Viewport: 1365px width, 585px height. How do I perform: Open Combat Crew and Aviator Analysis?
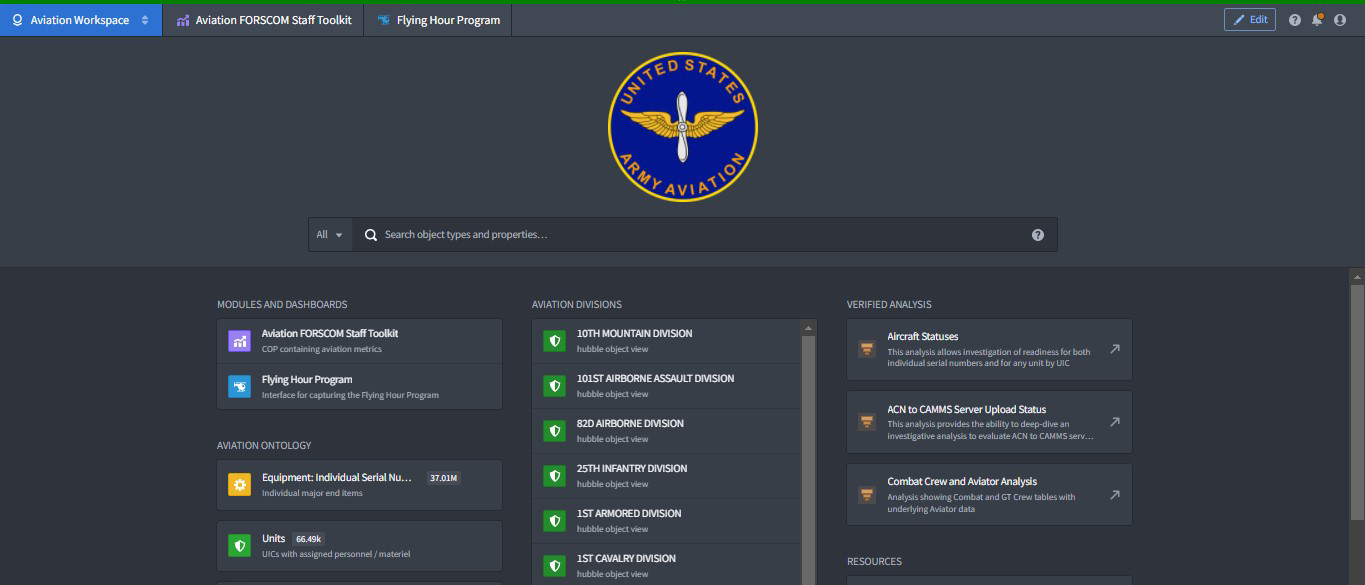[x=989, y=494]
